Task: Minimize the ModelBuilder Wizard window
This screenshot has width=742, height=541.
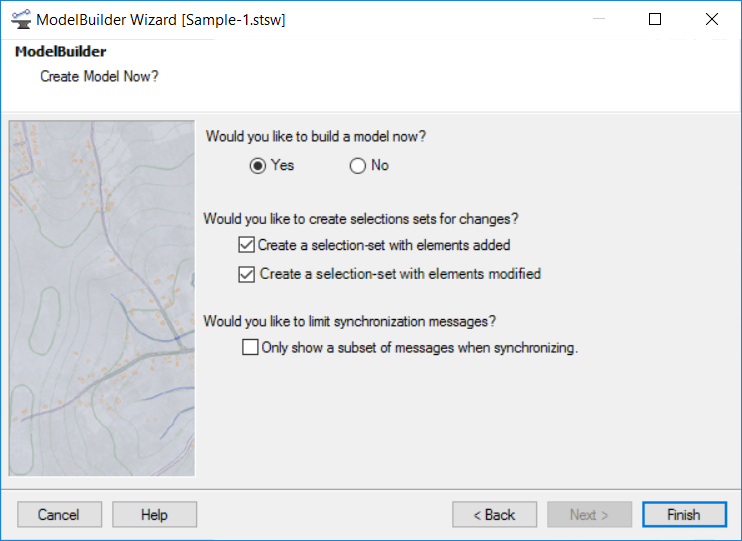Action: coord(599,19)
